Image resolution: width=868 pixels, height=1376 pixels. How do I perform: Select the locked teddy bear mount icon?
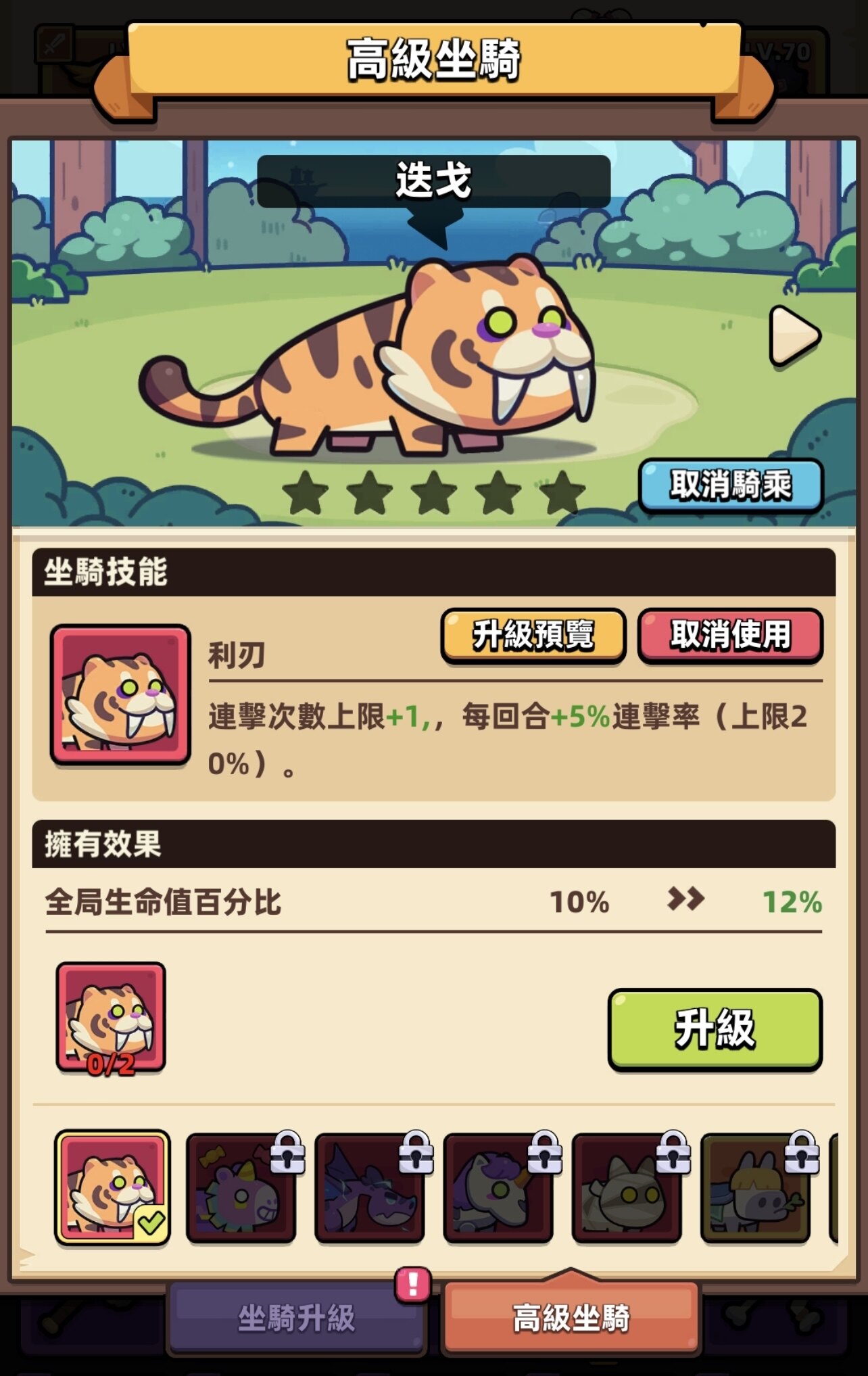(241, 1189)
